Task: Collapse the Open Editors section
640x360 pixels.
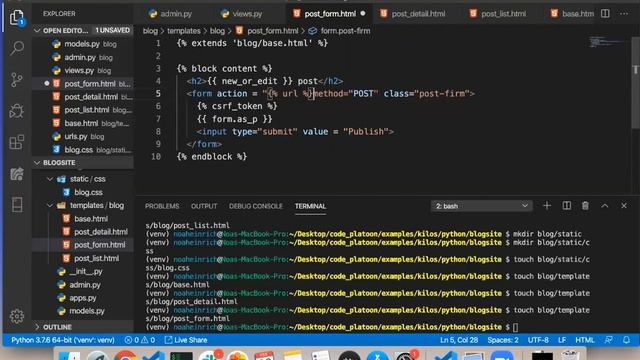Action: [x=82, y=30]
